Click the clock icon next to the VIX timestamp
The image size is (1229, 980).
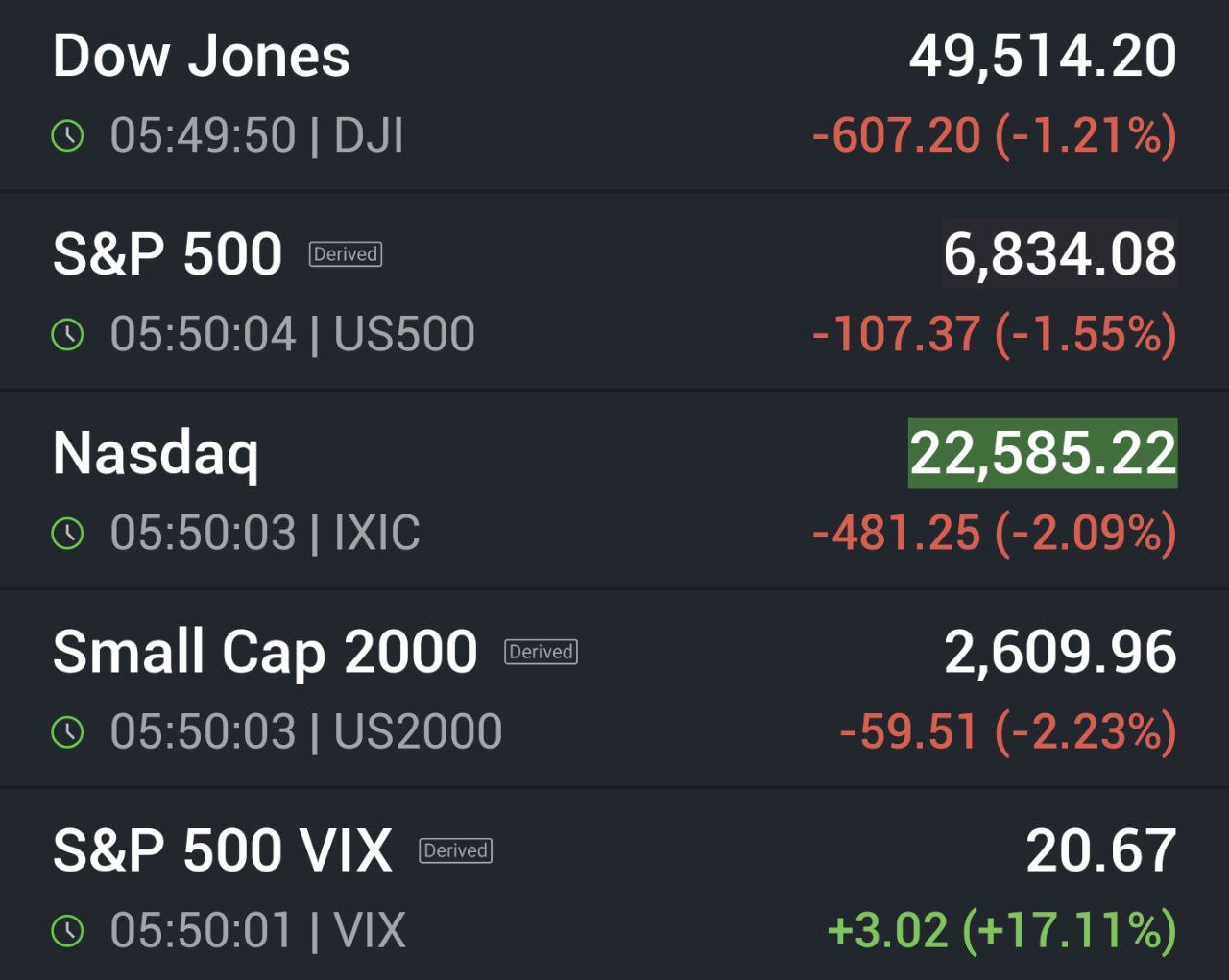tap(66, 929)
